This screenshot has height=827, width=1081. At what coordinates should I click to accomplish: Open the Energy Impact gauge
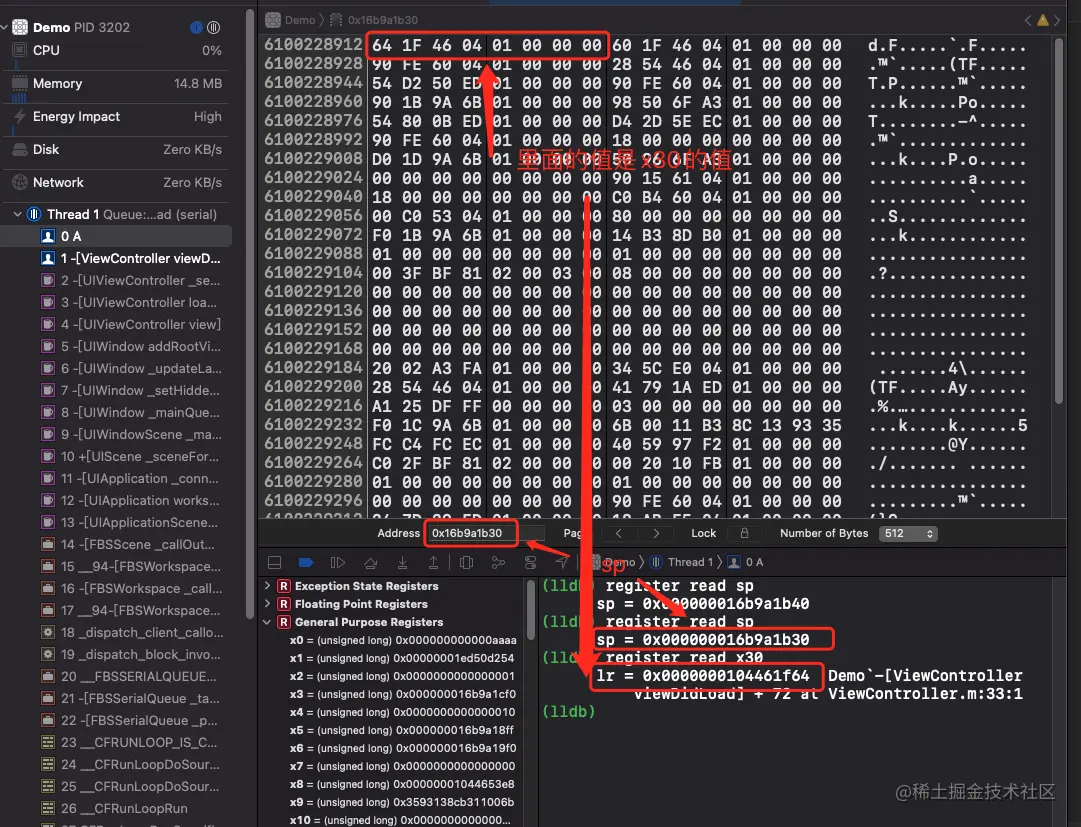tap(117, 116)
